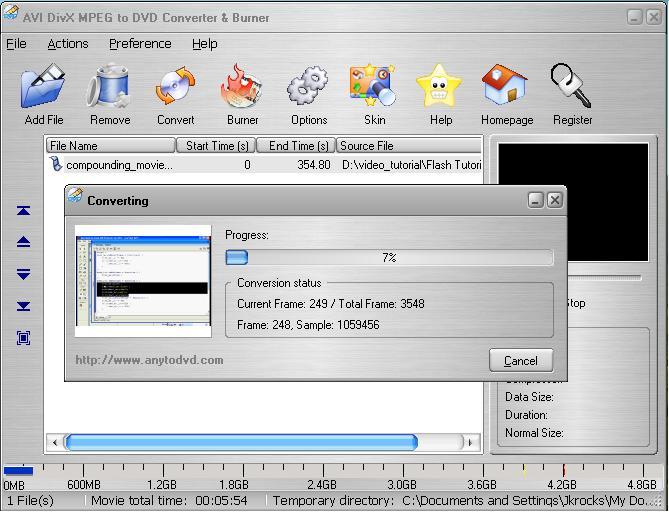This screenshot has height=512, width=669.
Task: Click the File Name column header
Action: coord(111,145)
